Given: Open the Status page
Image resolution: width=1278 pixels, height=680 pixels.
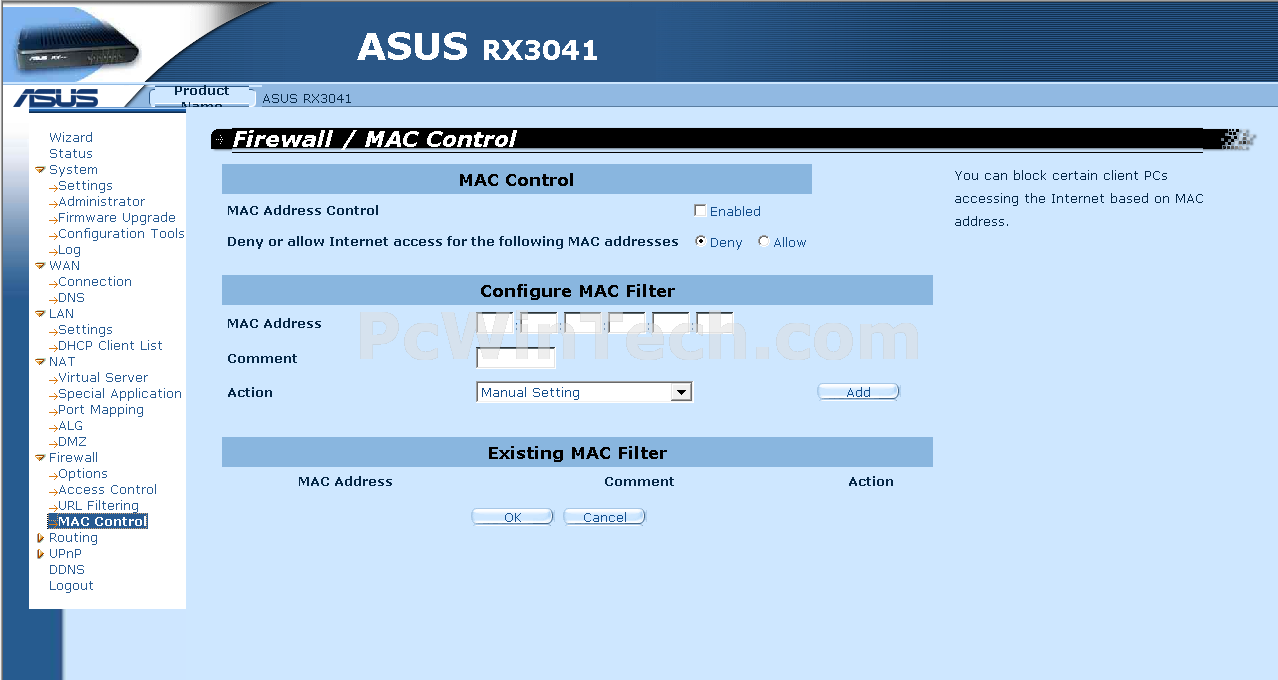Looking at the screenshot, I should click(x=71, y=154).
